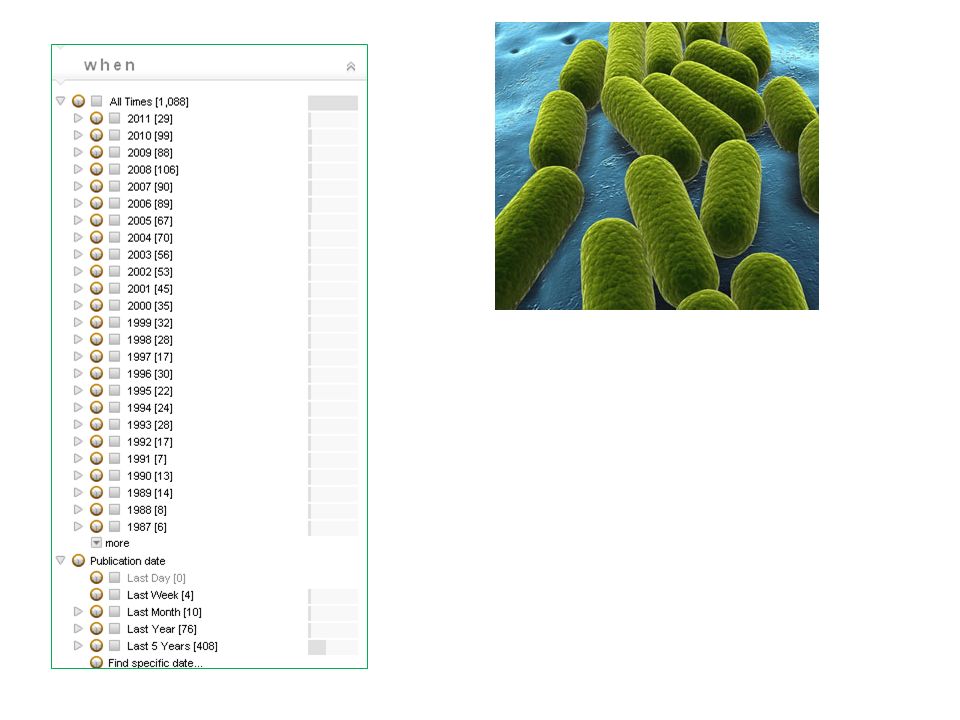Tick the checkbox for 1990 [13]

(114, 475)
